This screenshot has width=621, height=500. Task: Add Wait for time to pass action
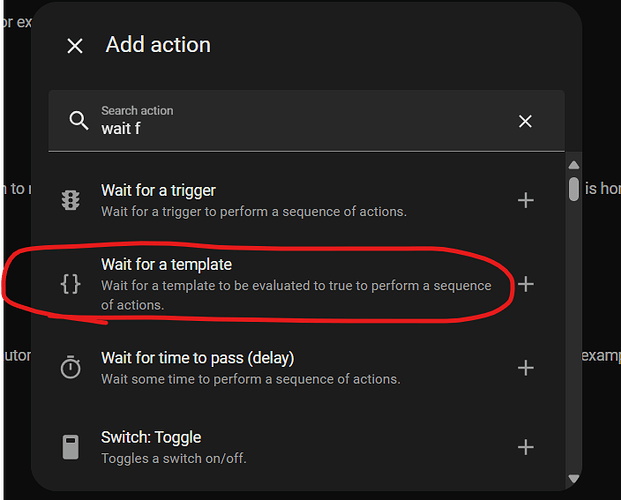click(x=525, y=368)
